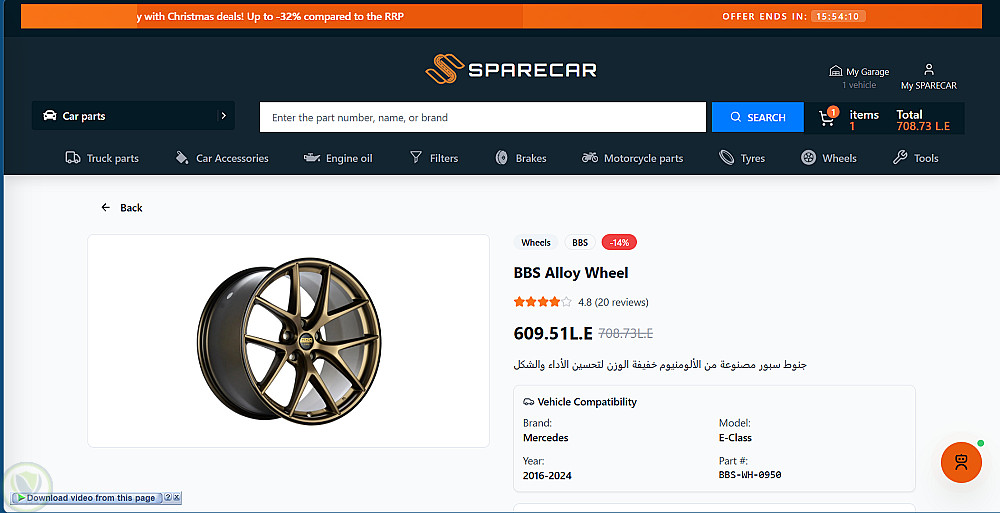This screenshot has width=1000, height=513.
Task: Click the crossed-out 708.73L.E price
Action: pyautogui.click(x=626, y=333)
